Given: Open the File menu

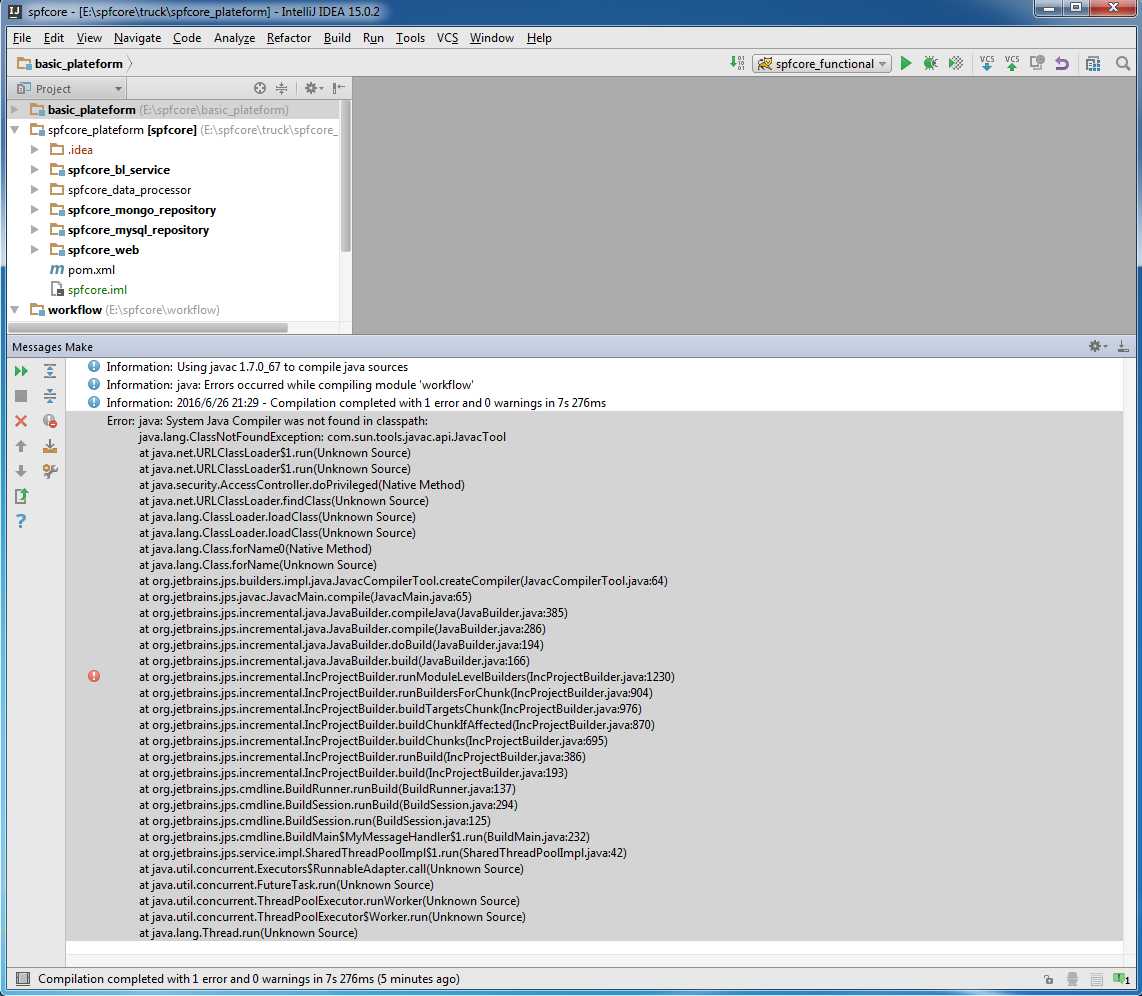Looking at the screenshot, I should point(22,38).
